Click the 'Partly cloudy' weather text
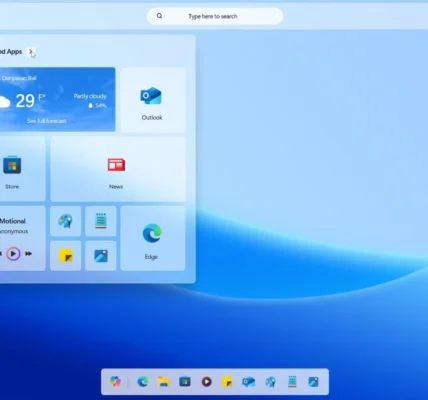The width and height of the screenshot is (428, 400). pos(90,96)
